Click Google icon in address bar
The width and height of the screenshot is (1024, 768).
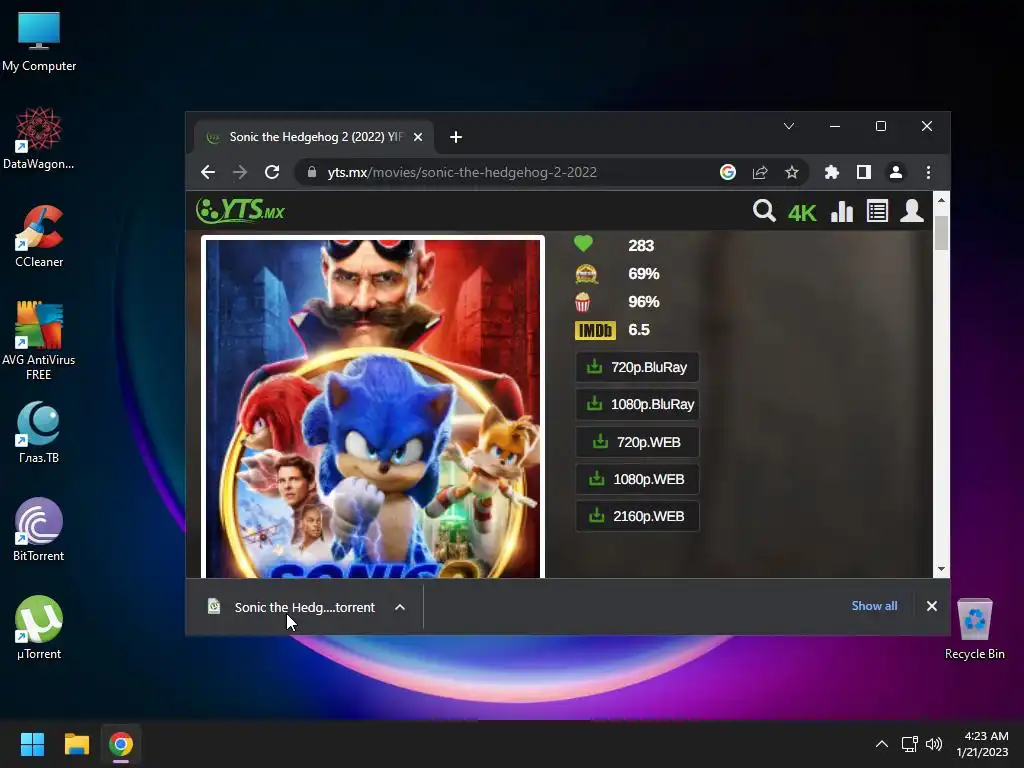tap(728, 172)
